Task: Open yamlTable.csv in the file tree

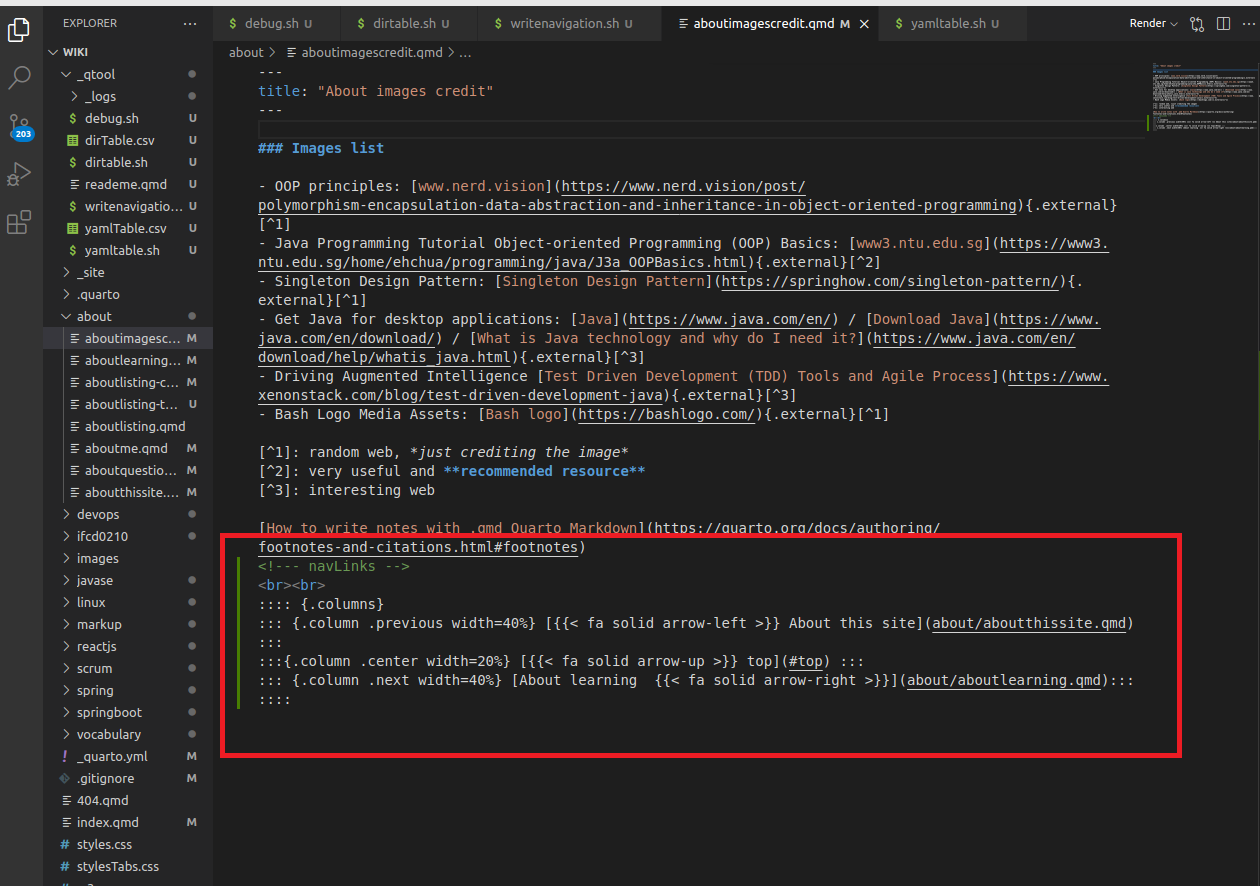Action: pyautogui.click(x=124, y=228)
